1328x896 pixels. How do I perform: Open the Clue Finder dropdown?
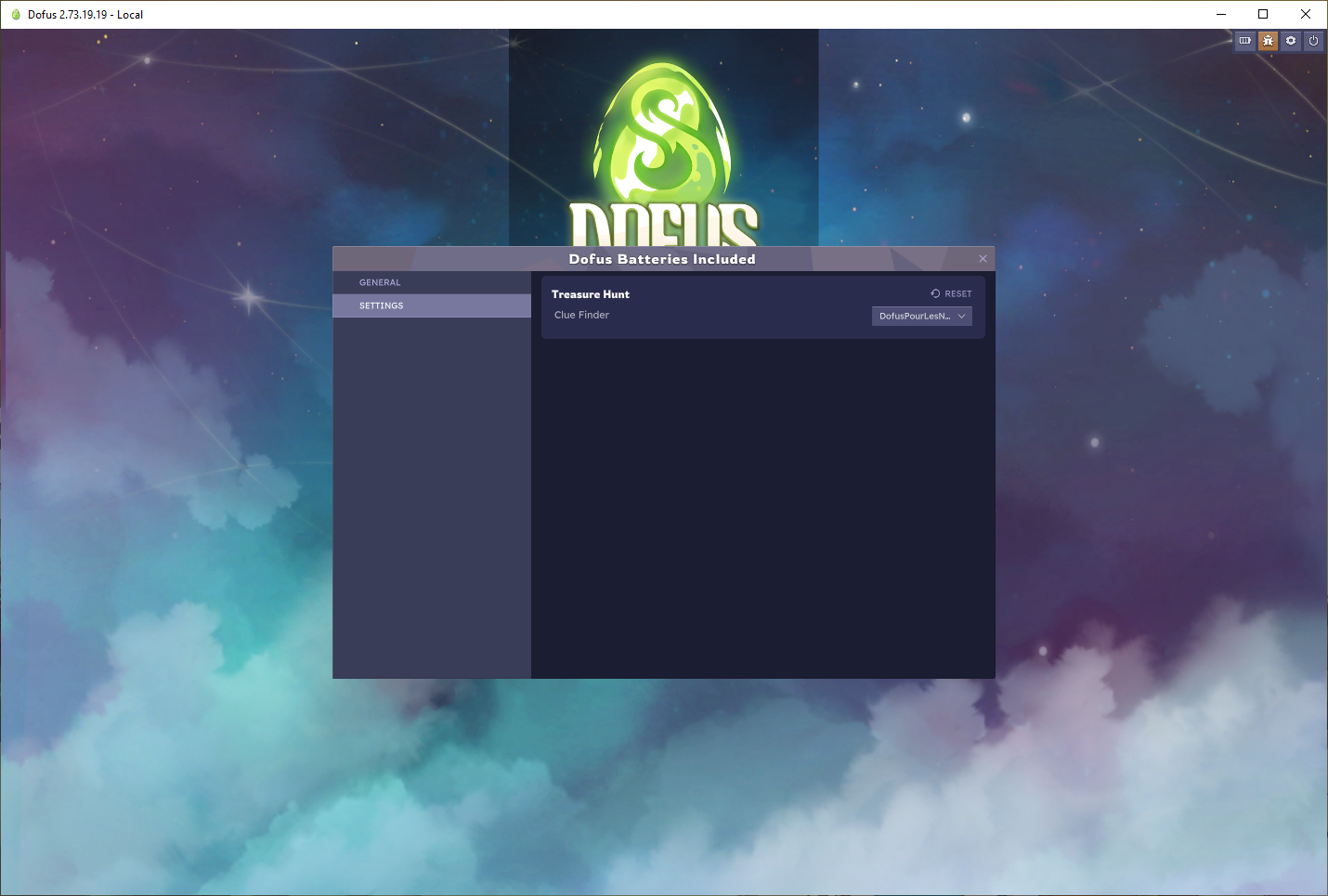click(x=922, y=316)
